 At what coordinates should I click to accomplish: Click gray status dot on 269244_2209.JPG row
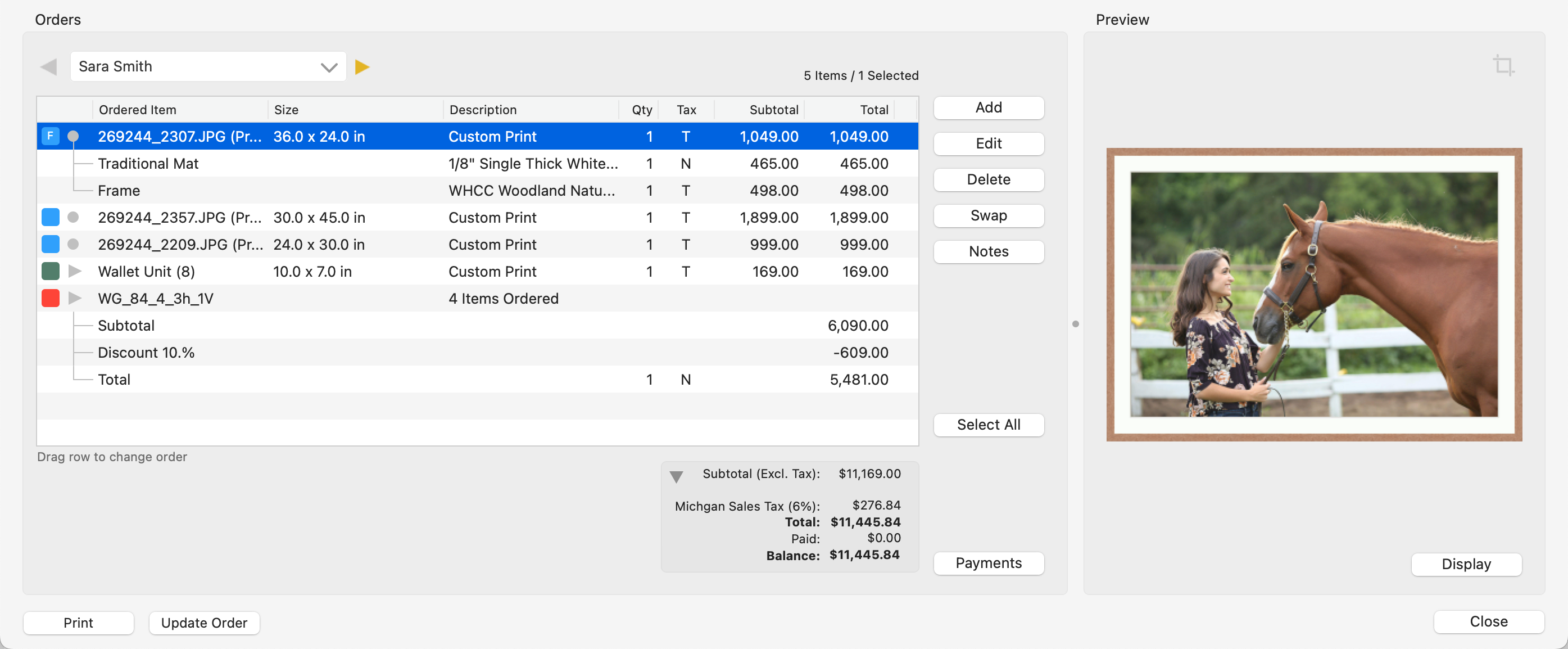tap(73, 244)
